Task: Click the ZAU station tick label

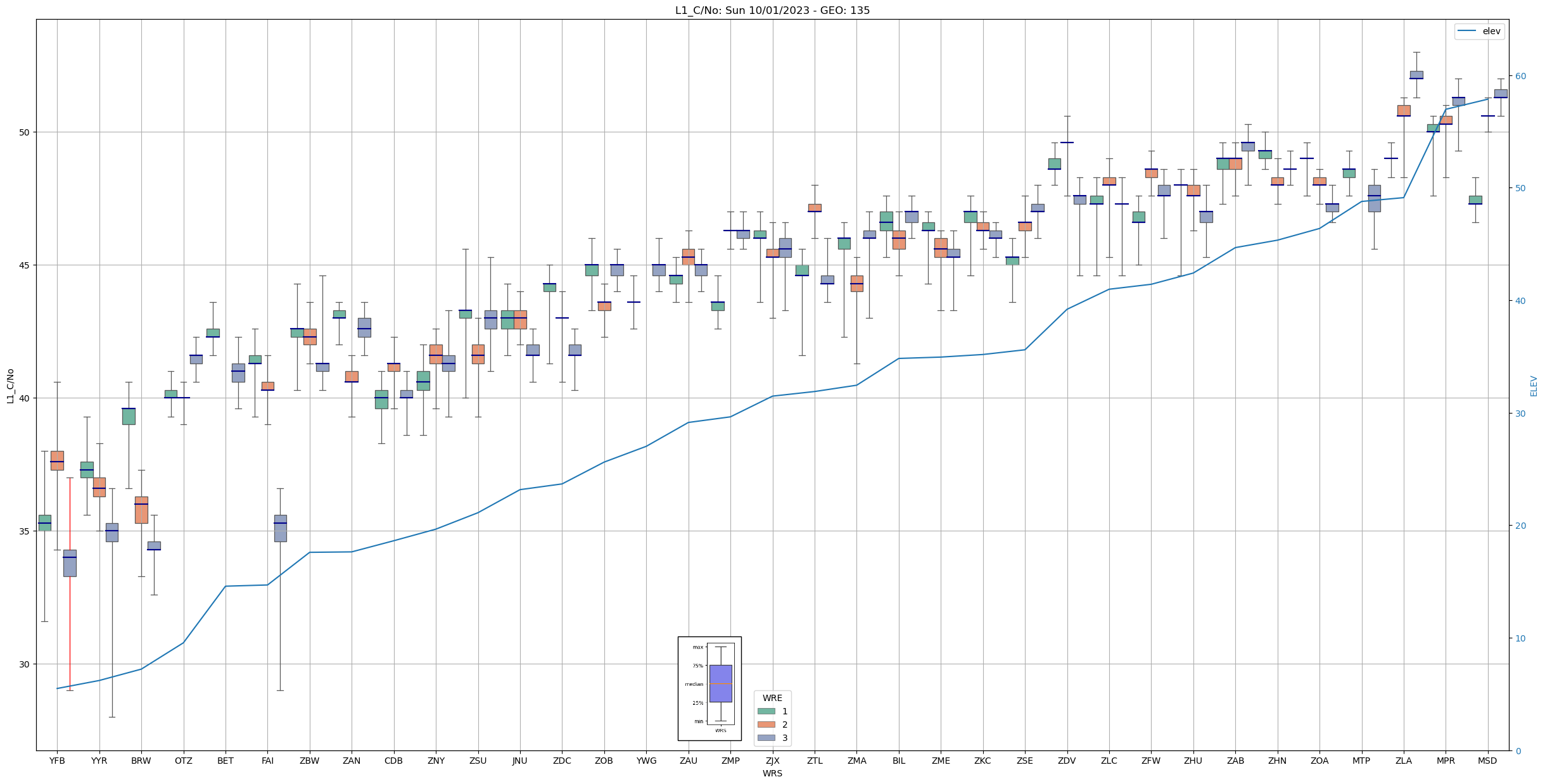Action: pyautogui.click(x=688, y=761)
